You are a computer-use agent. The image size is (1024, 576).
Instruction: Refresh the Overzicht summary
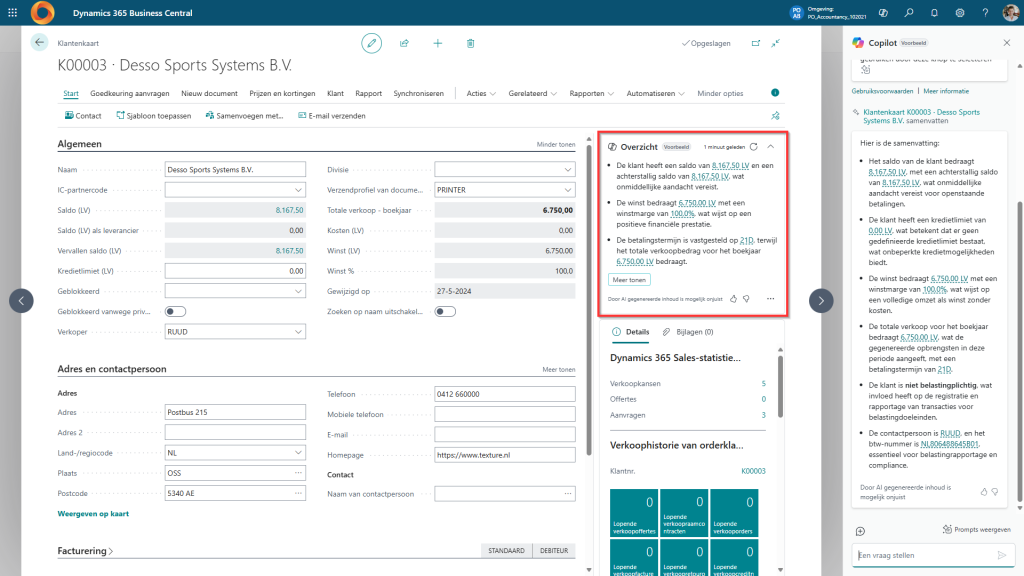pyautogui.click(x=754, y=147)
